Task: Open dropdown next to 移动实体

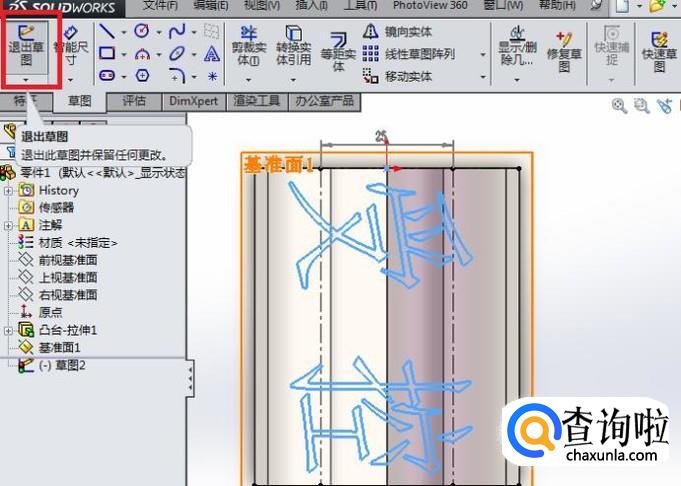Action: [483, 77]
